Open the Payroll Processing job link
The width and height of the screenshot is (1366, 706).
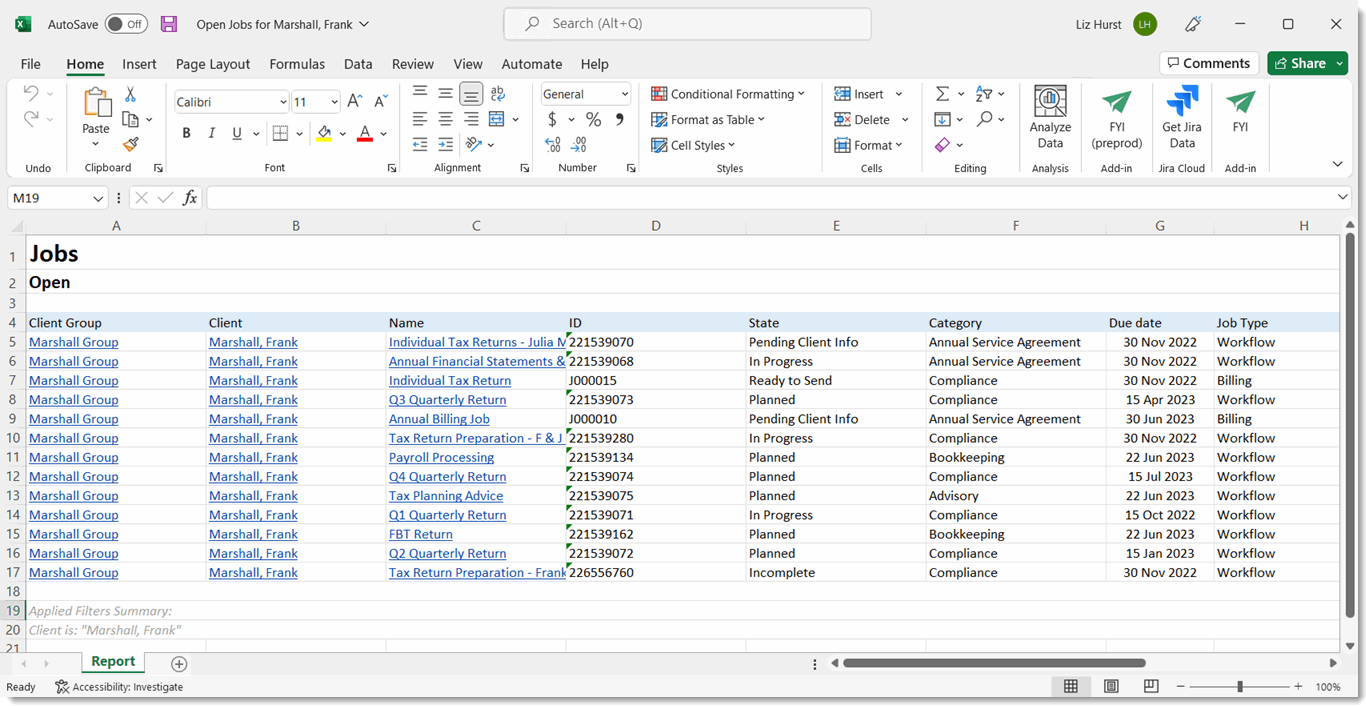pyautogui.click(x=441, y=457)
